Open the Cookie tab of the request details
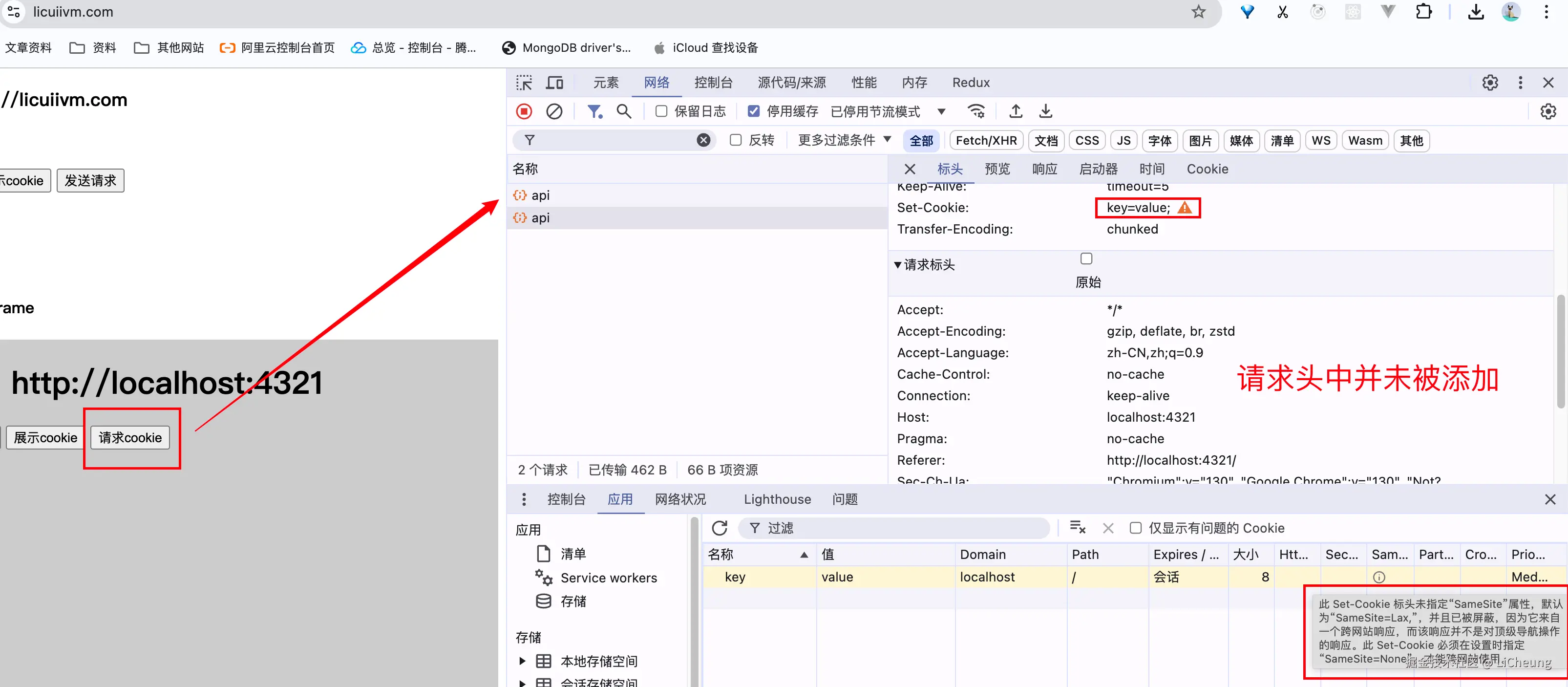The image size is (1568, 687). click(1207, 169)
